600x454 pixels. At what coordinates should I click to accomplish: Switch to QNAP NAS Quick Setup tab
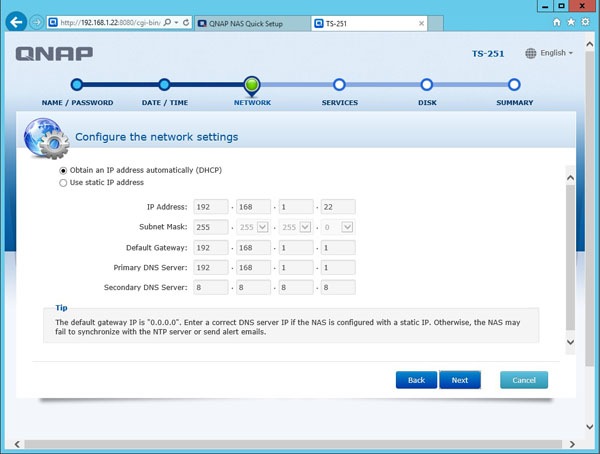[x=252, y=23]
